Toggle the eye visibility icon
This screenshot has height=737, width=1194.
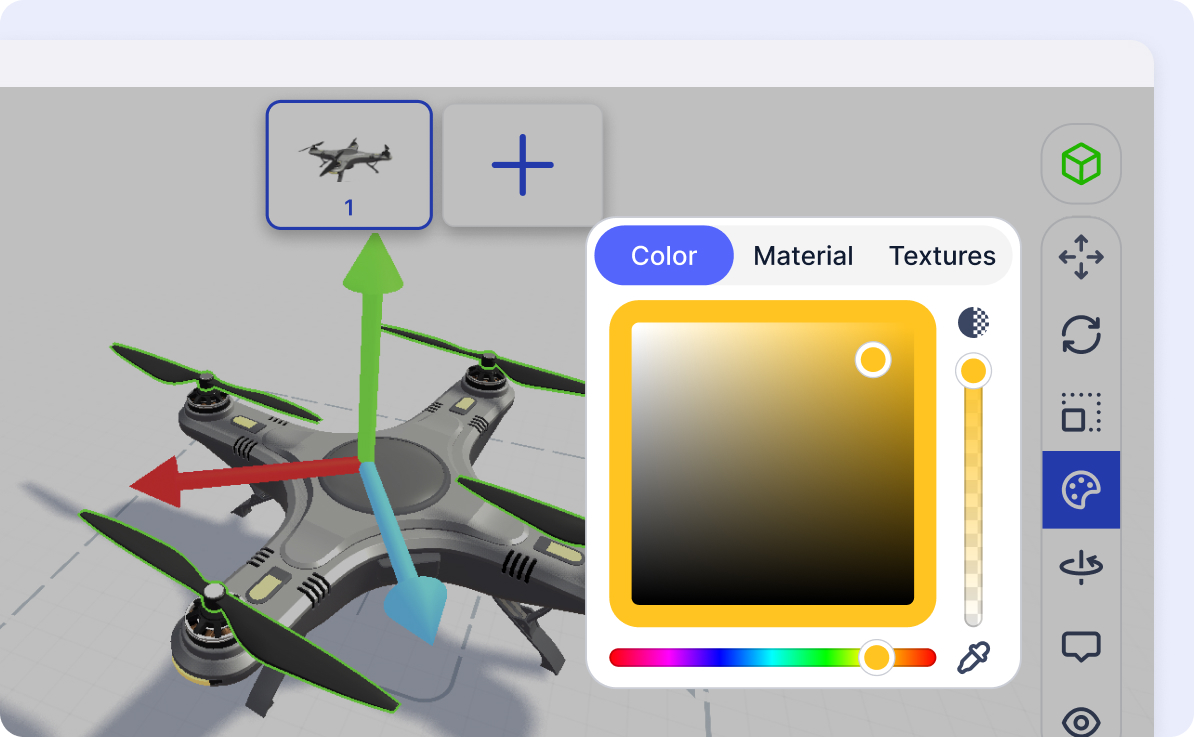(1081, 722)
